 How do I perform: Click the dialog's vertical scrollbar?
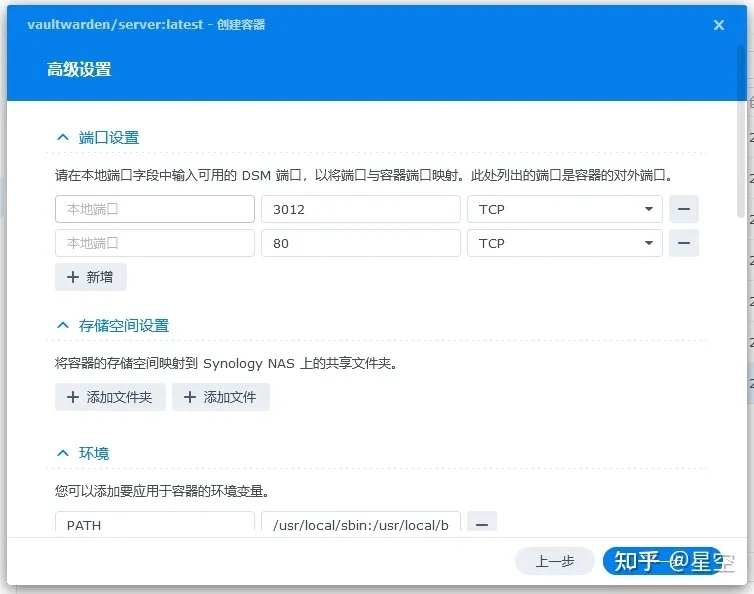pos(740,160)
